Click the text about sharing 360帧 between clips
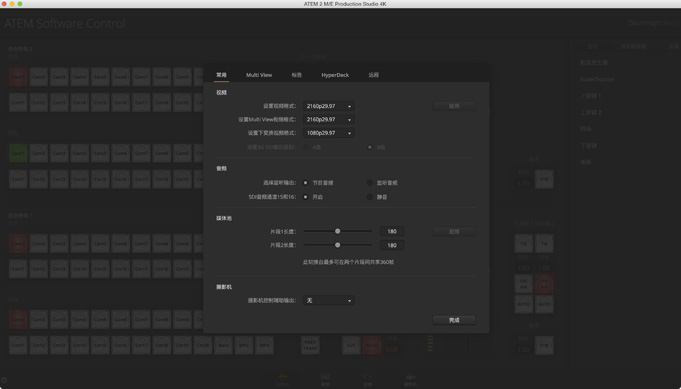Screen dimensions: 681x389 348,262
